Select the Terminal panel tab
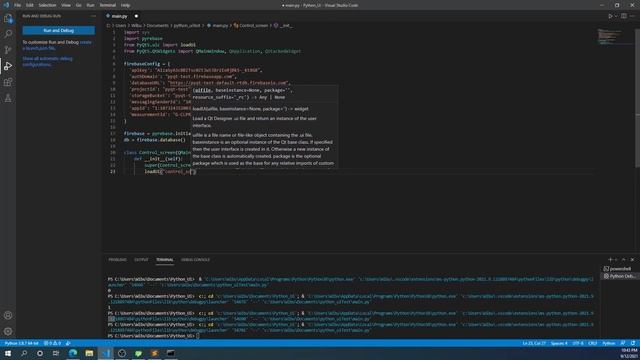Viewport: 640px width, 360px height. tap(164, 260)
